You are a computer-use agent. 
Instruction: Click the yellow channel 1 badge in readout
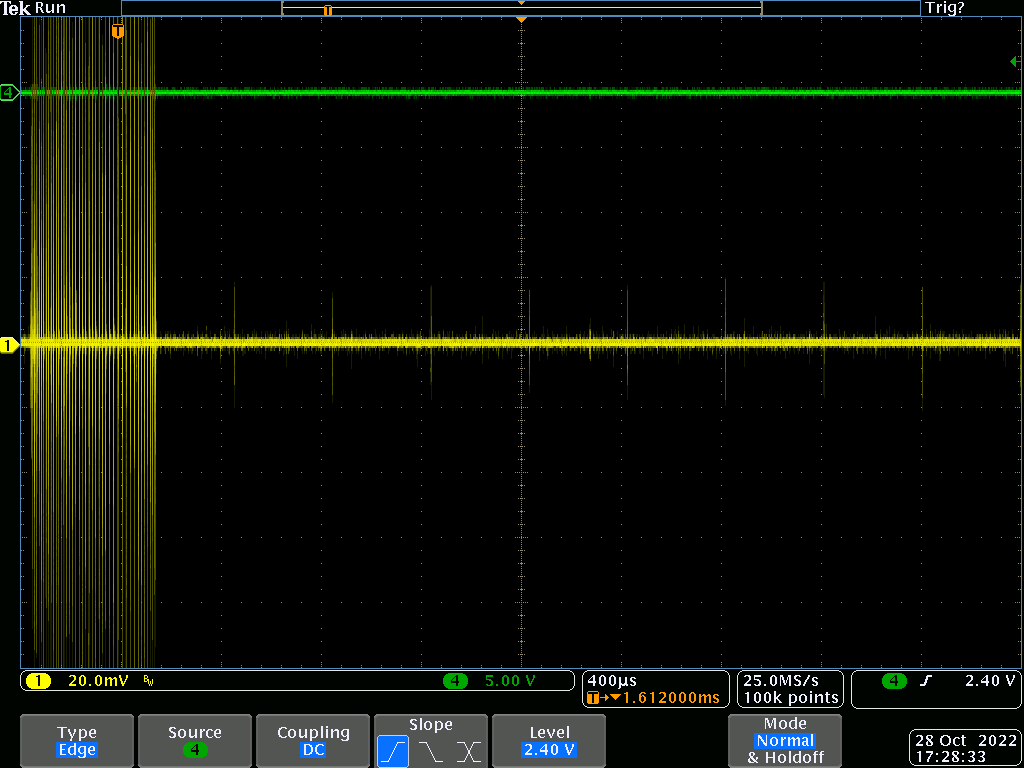pyautogui.click(x=38, y=681)
